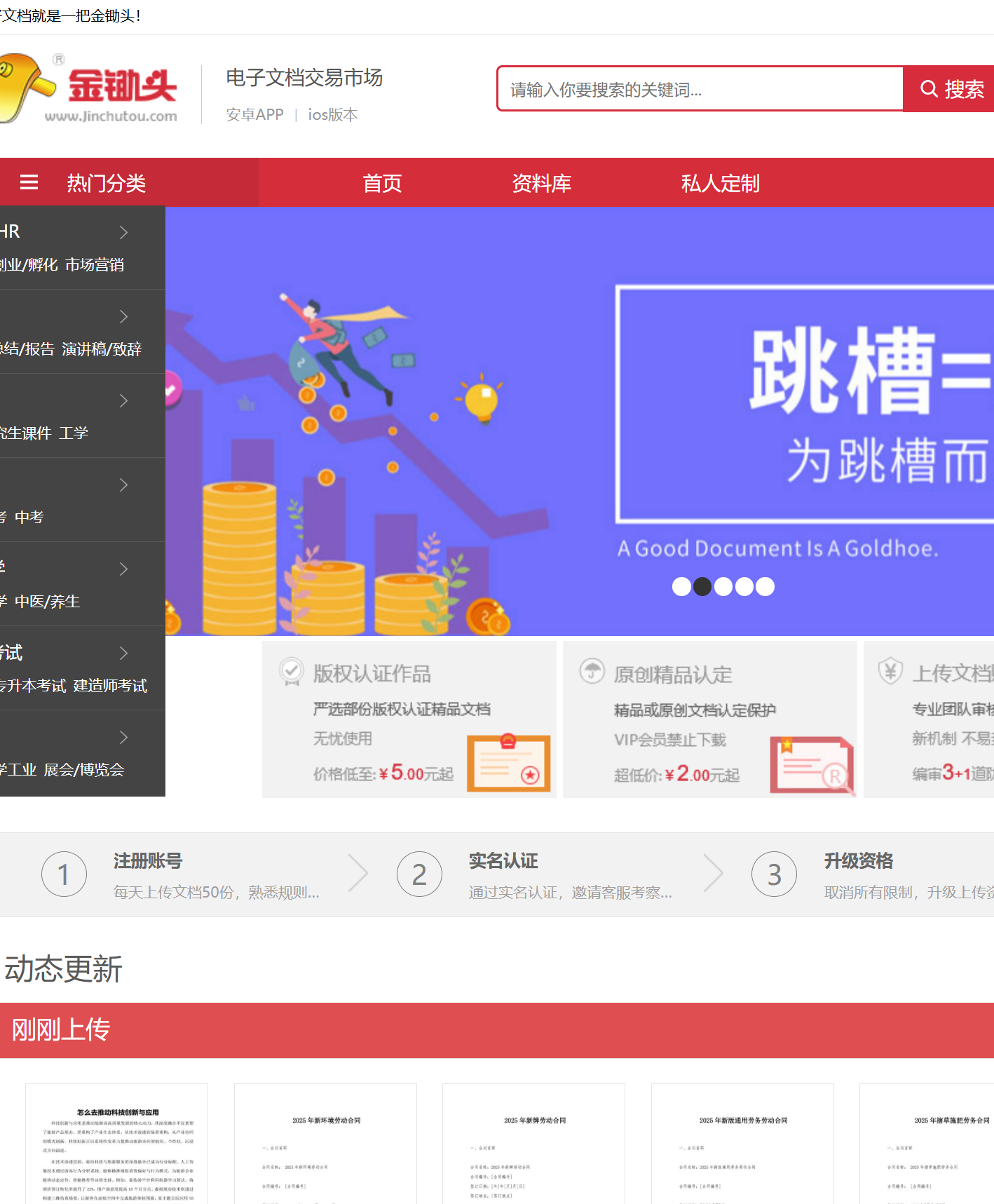This screenshot has height=1204, width=994.
Task: Open the 私人定制 navigation tab
Action: [x=721, y=183]
